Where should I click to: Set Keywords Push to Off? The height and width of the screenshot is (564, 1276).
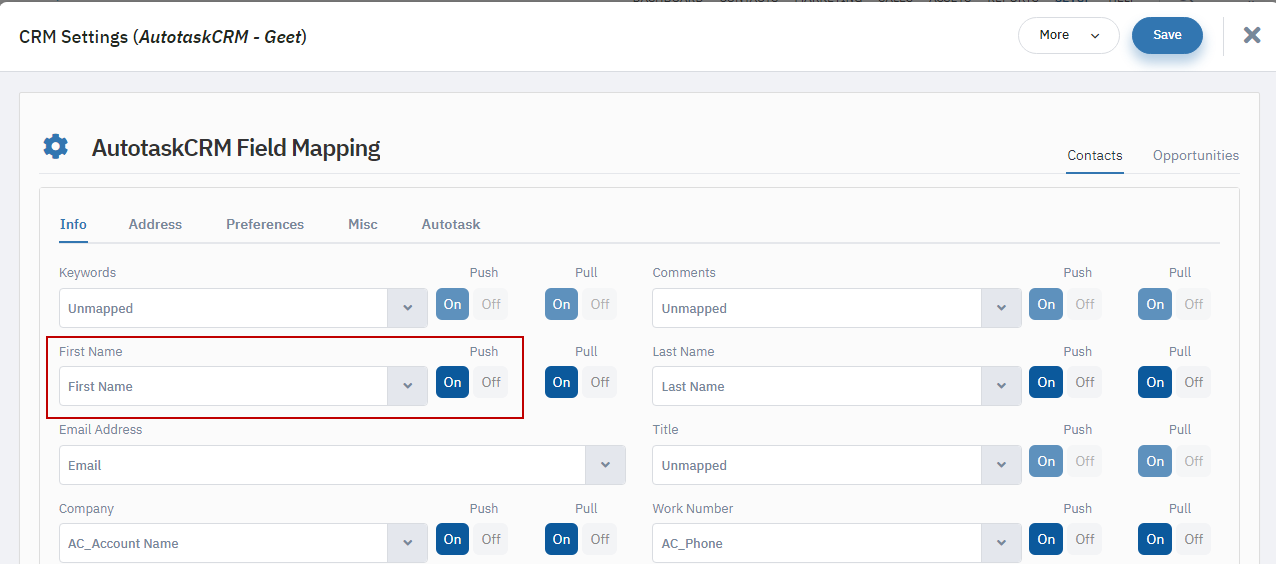coord(491,304)
